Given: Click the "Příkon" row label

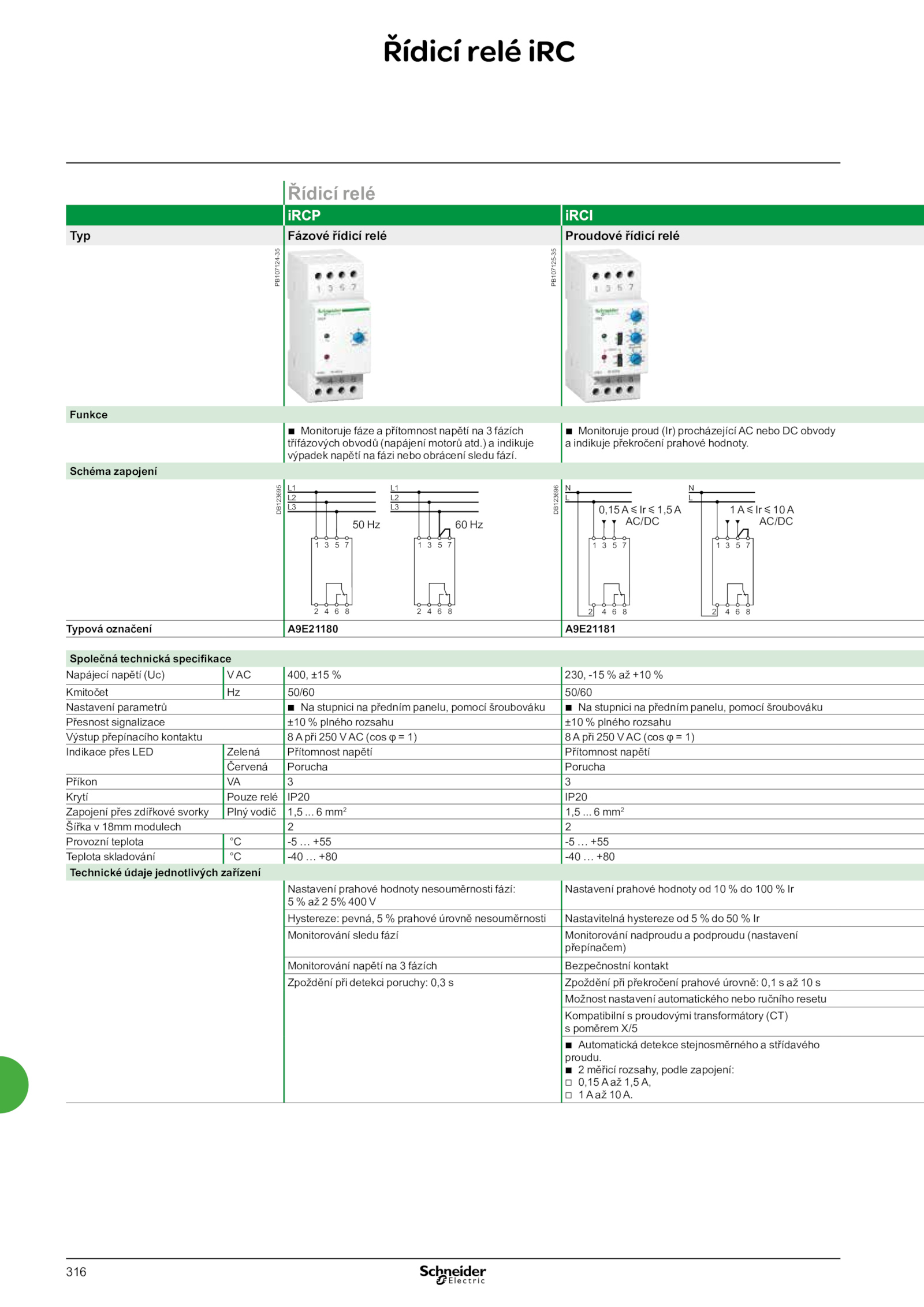Looking at the screenshot, I should click(x=81, y=782).
